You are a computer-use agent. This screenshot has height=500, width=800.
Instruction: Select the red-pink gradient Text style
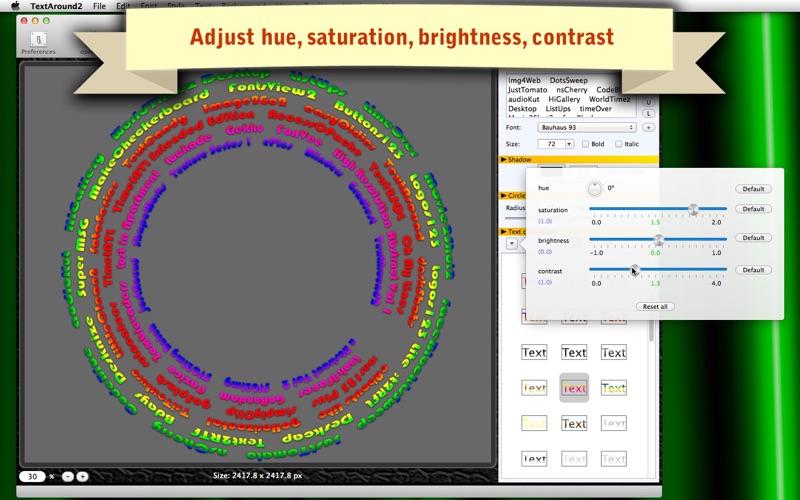pos(574,388)
